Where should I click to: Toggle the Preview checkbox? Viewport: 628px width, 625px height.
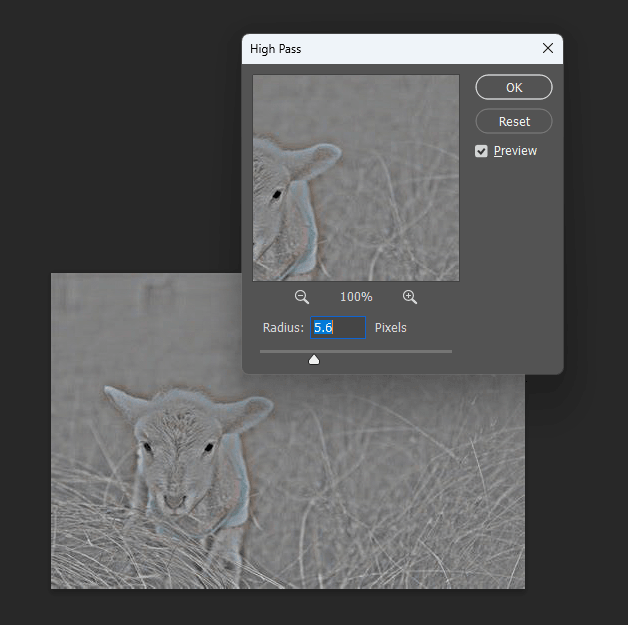click(x=482, y=151)
